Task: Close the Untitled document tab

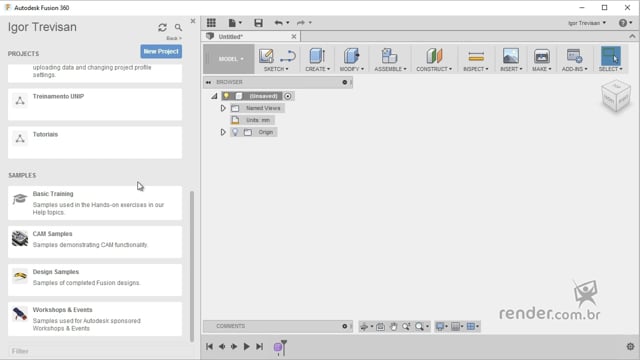Action: [x=293, y=37]
